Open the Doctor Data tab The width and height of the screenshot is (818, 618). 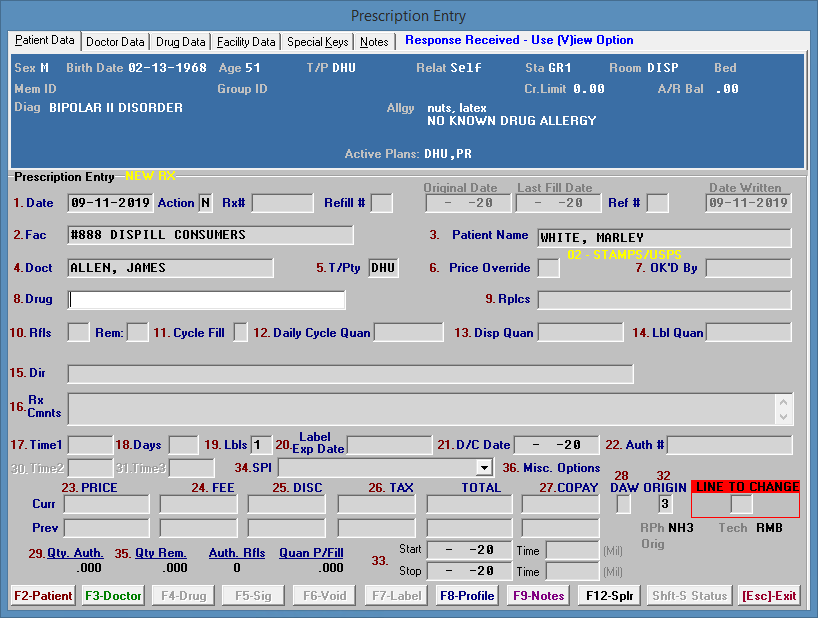[x=115, y=42]
